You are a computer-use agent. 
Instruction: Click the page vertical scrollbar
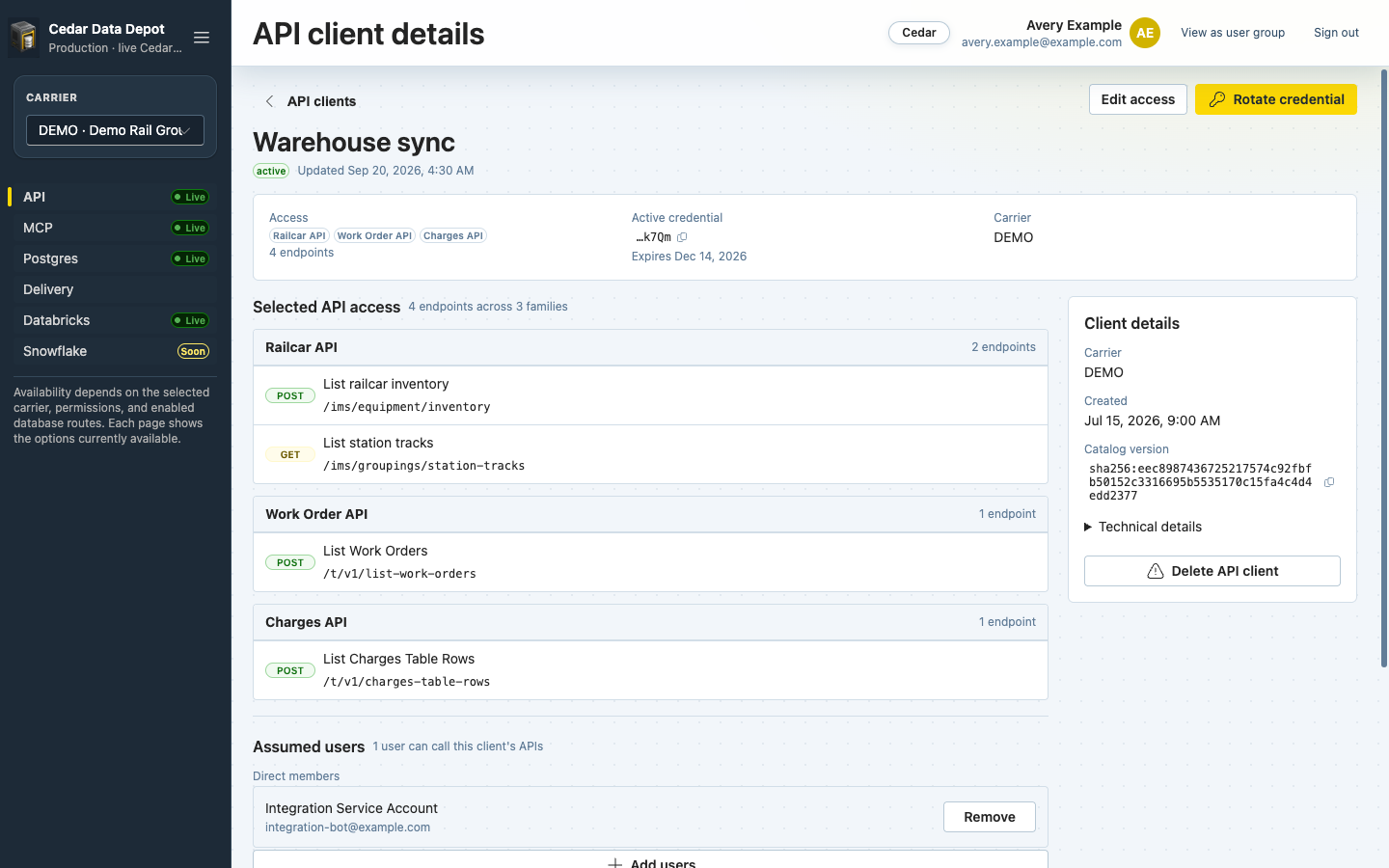tap(1384, 368)
